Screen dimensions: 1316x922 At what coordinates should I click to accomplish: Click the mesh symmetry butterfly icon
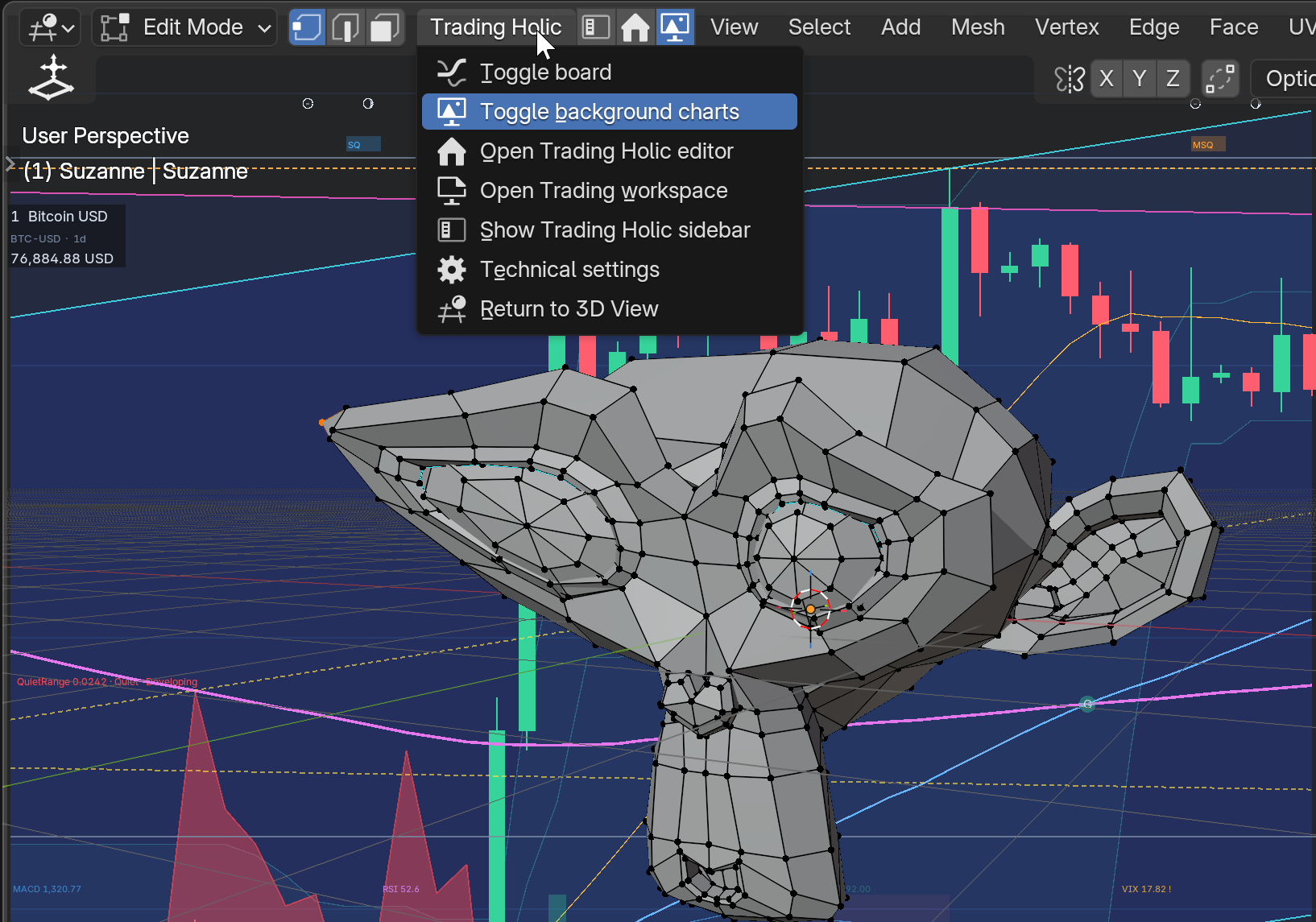tap(1070, 79)
